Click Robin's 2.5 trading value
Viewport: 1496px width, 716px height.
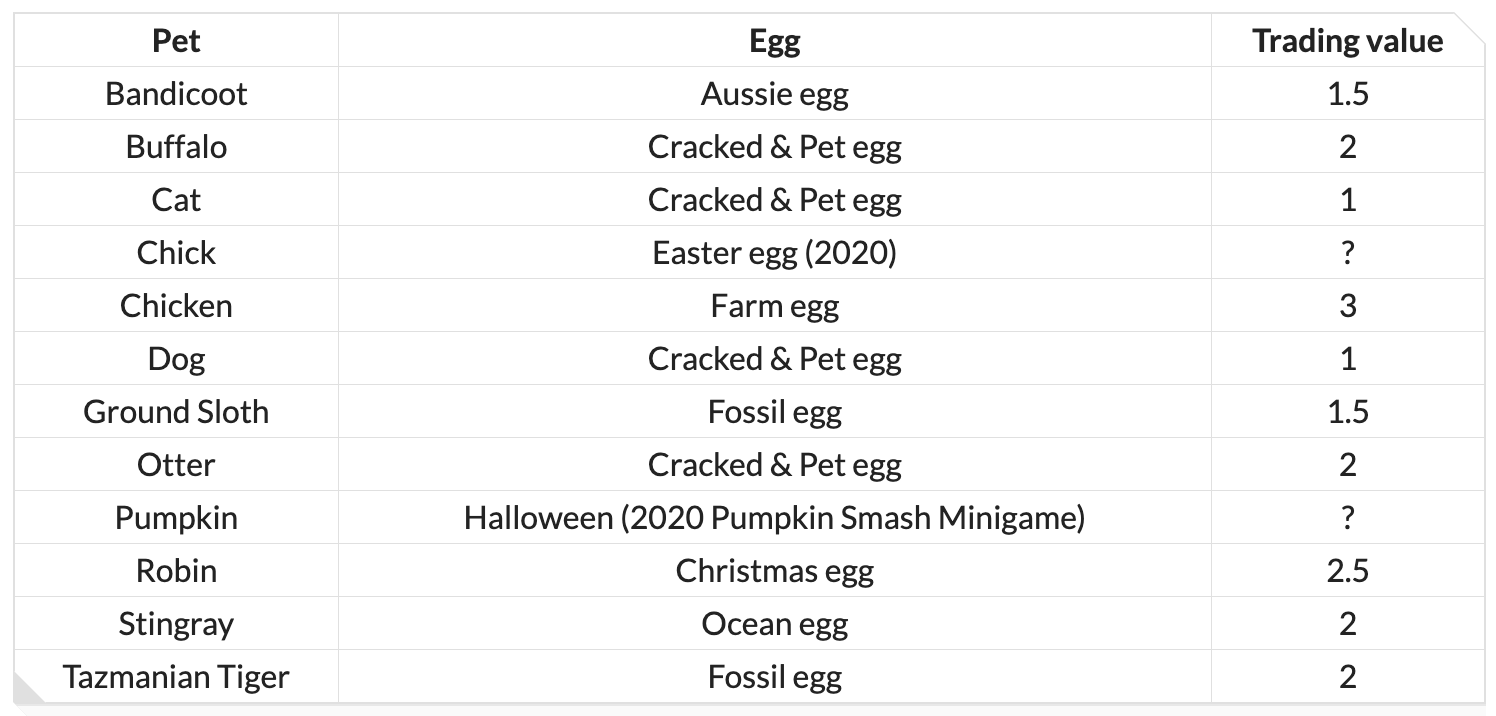click(x=1348, y=571)
